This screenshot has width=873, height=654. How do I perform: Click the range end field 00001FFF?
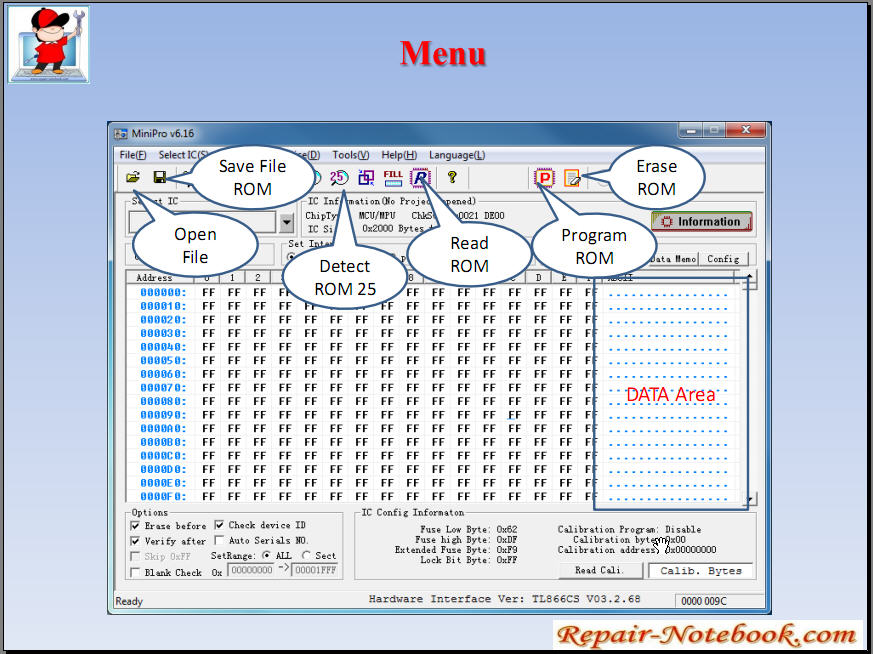(x=316, y=571)
